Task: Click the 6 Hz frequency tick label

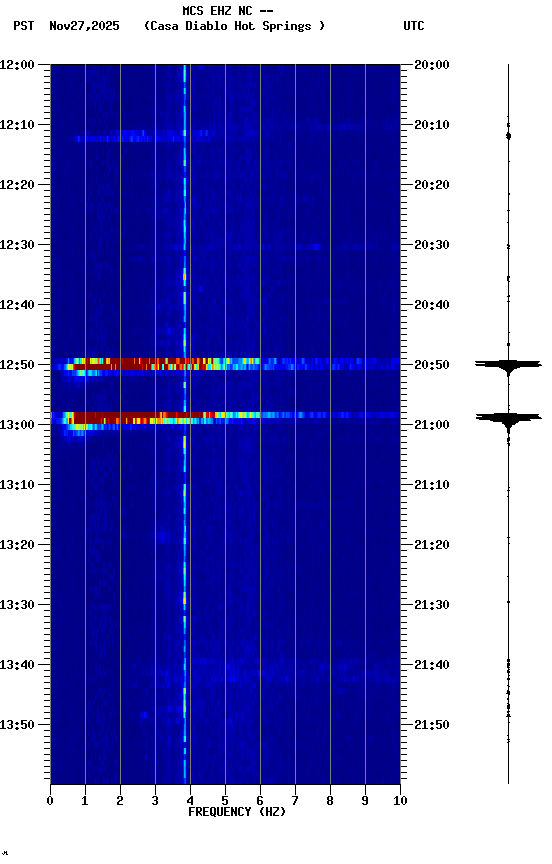Action: pos(260,801)
